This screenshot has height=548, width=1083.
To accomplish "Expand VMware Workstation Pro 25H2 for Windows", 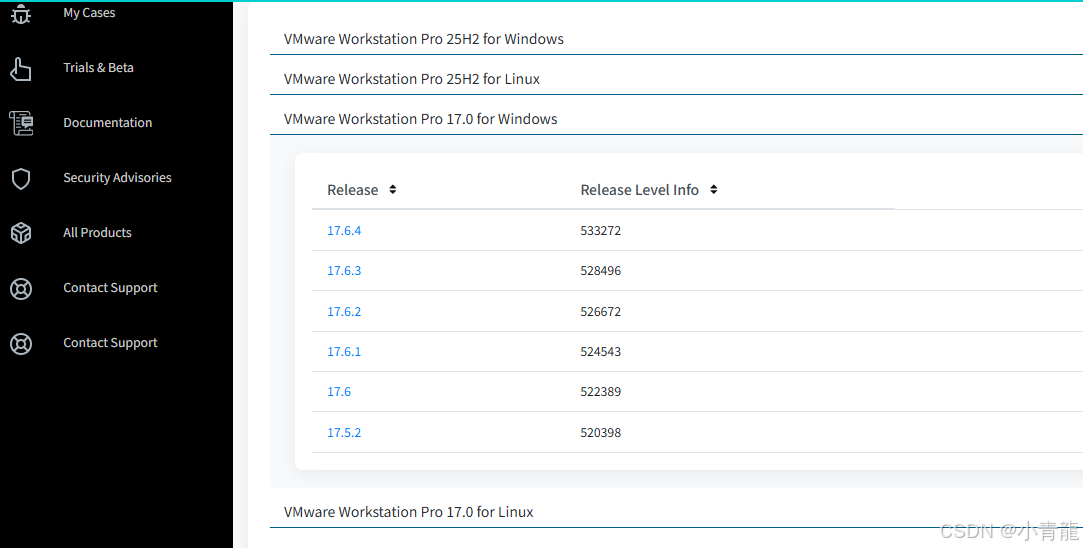I will pos(423,39).
